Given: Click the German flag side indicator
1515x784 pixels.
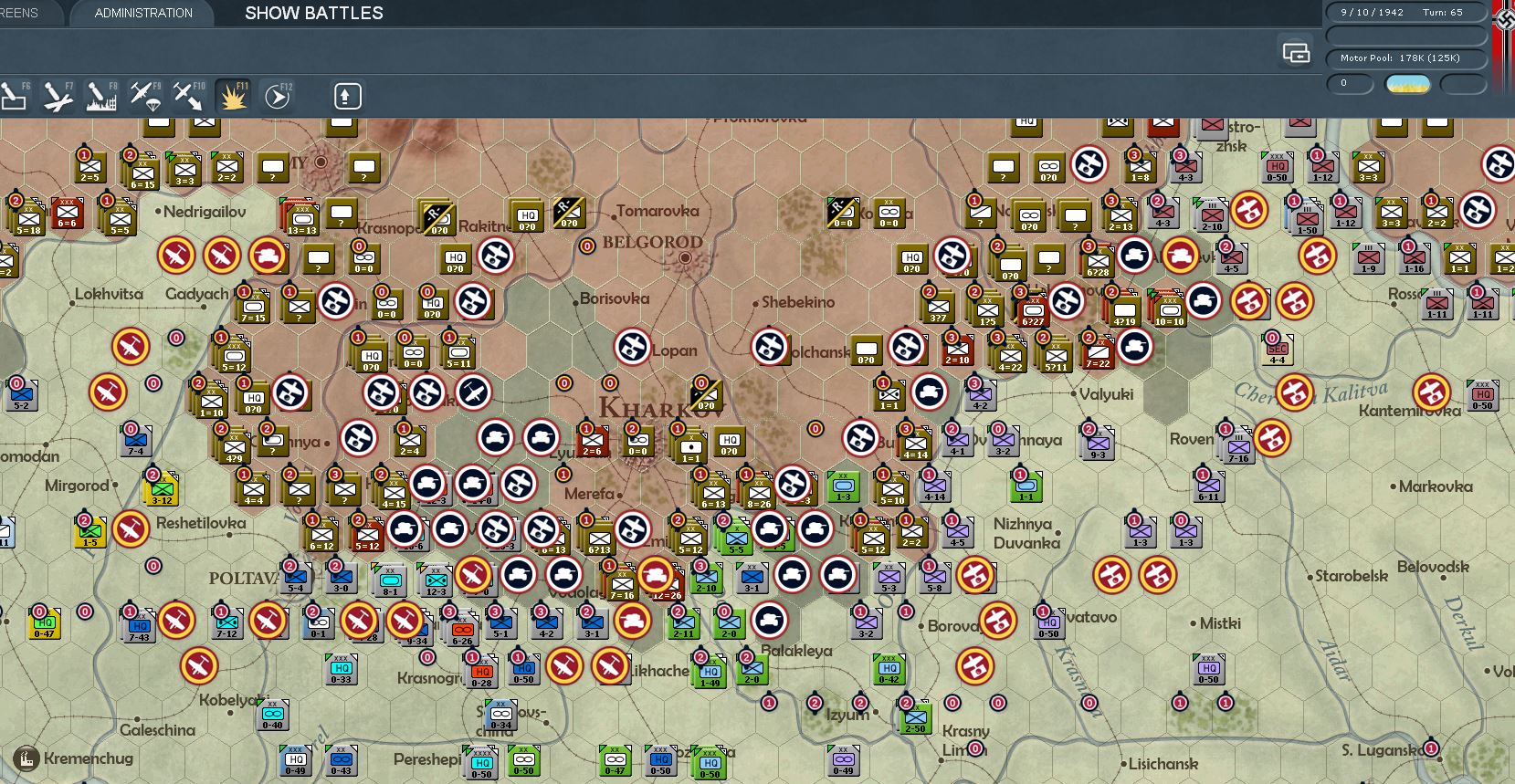Looking at the screenshot, I should pyautogui.click(x=1503, y=46).
